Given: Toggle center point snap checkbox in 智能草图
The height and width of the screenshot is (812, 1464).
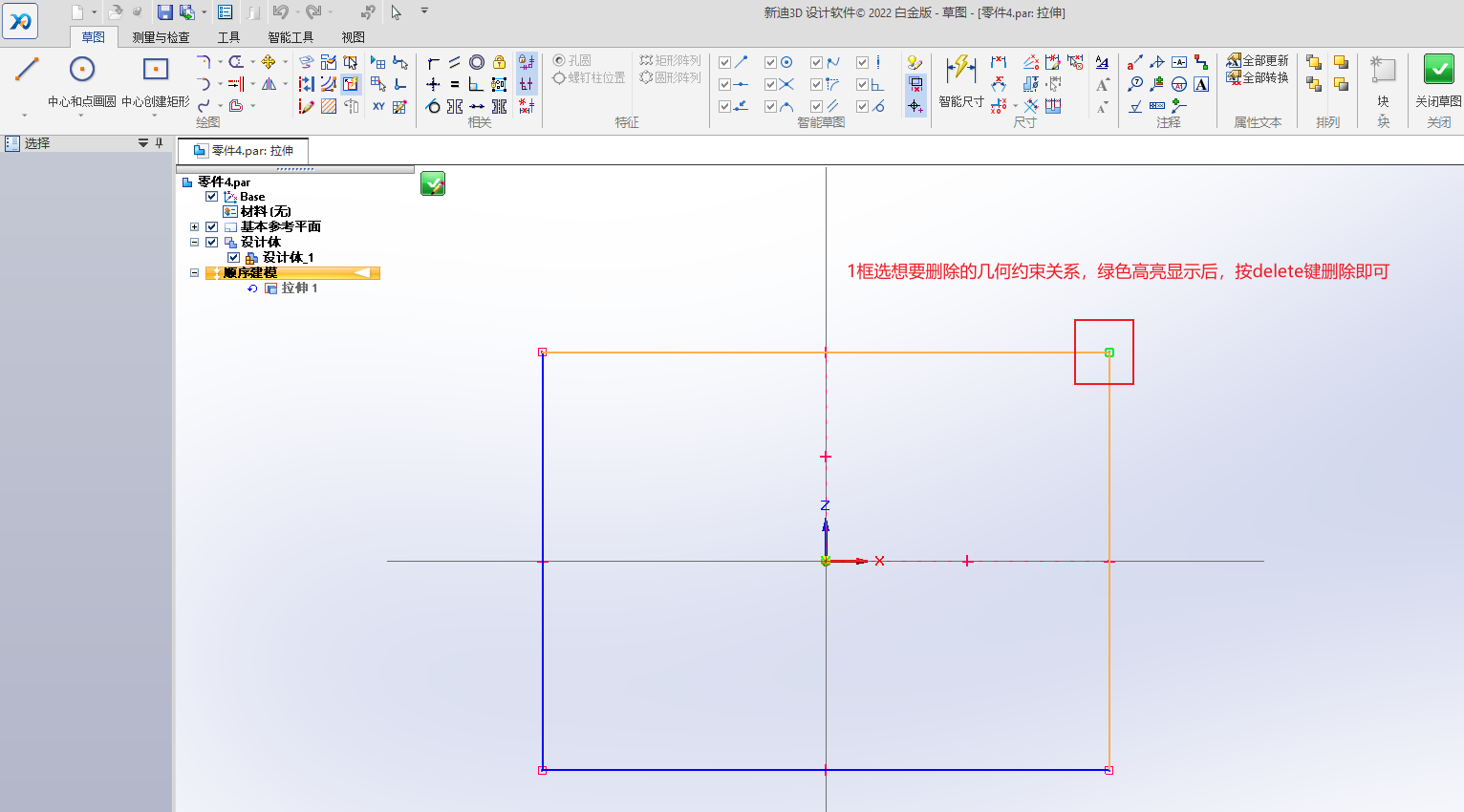Looking at the screenshot, I should 771,62.
